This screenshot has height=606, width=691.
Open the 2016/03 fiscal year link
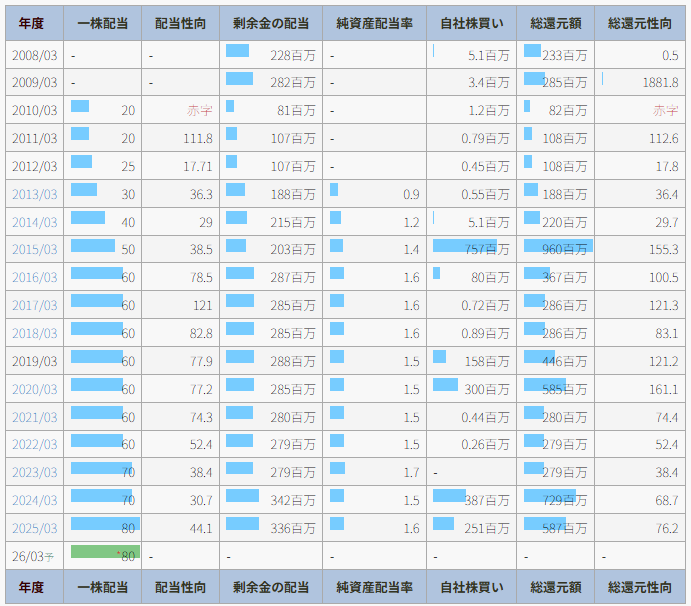[34, 277]
